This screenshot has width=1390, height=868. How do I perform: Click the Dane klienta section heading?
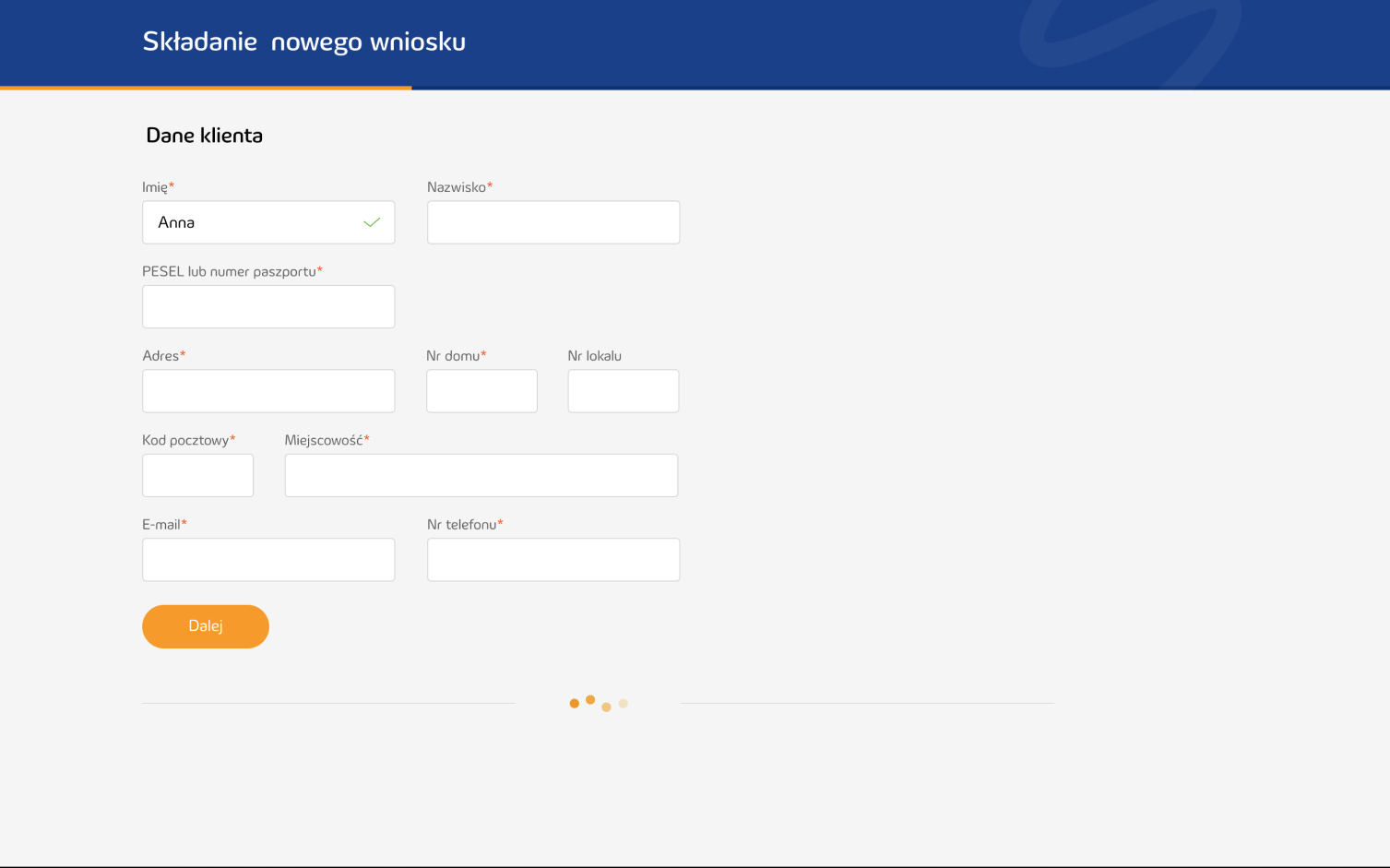click(204, 136)
